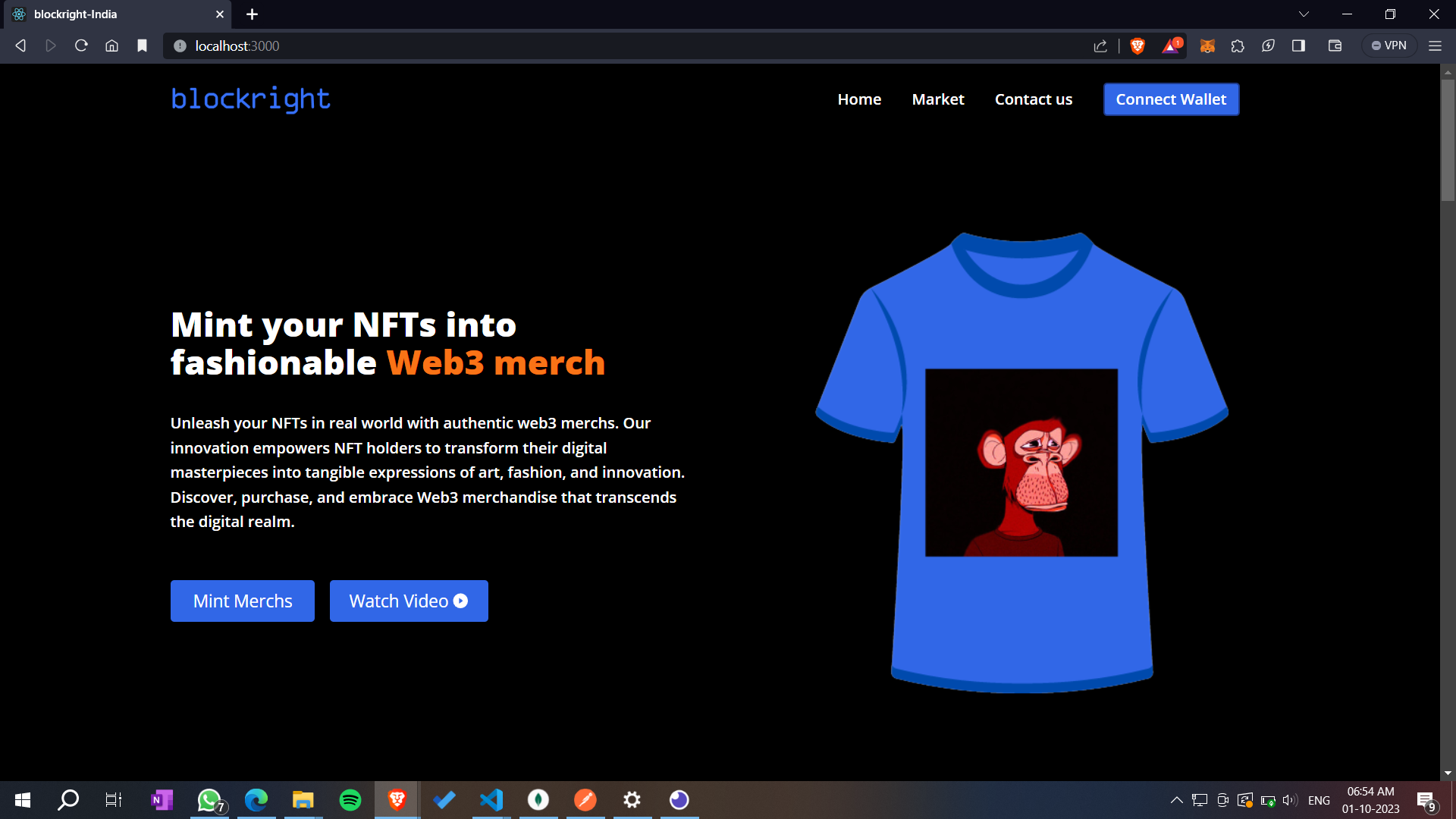Viewport: 1456px width, 819px height.
Task: Go to Market nav item
Action: point(937,99)
